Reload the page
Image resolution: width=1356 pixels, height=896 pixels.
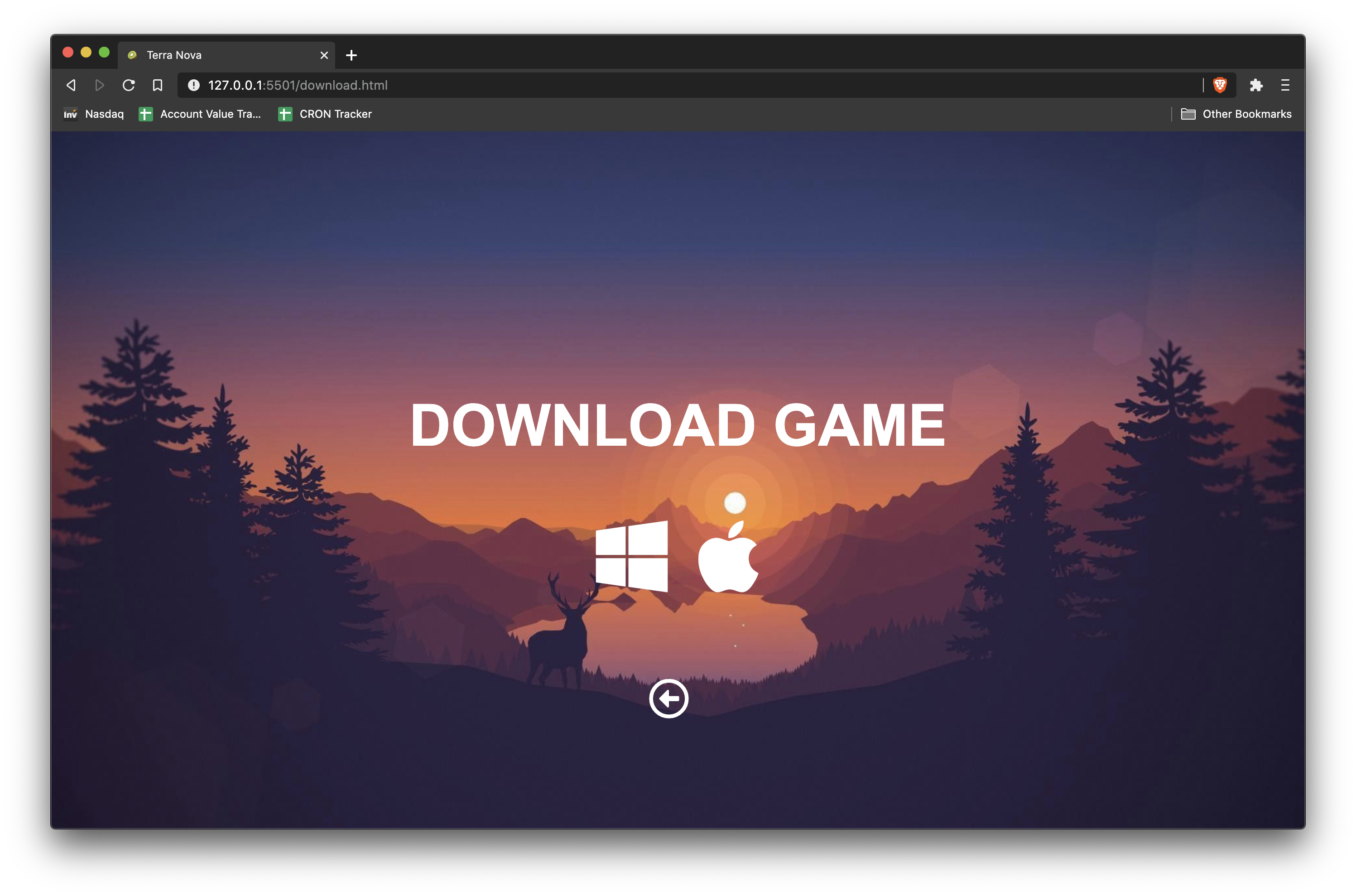pyautogui.click(x=129, y=85)
